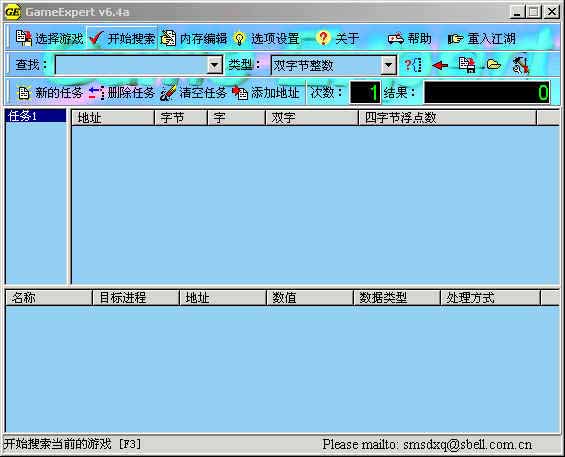
Task: Click the 关于 about question mark
Action: (323, 38)
